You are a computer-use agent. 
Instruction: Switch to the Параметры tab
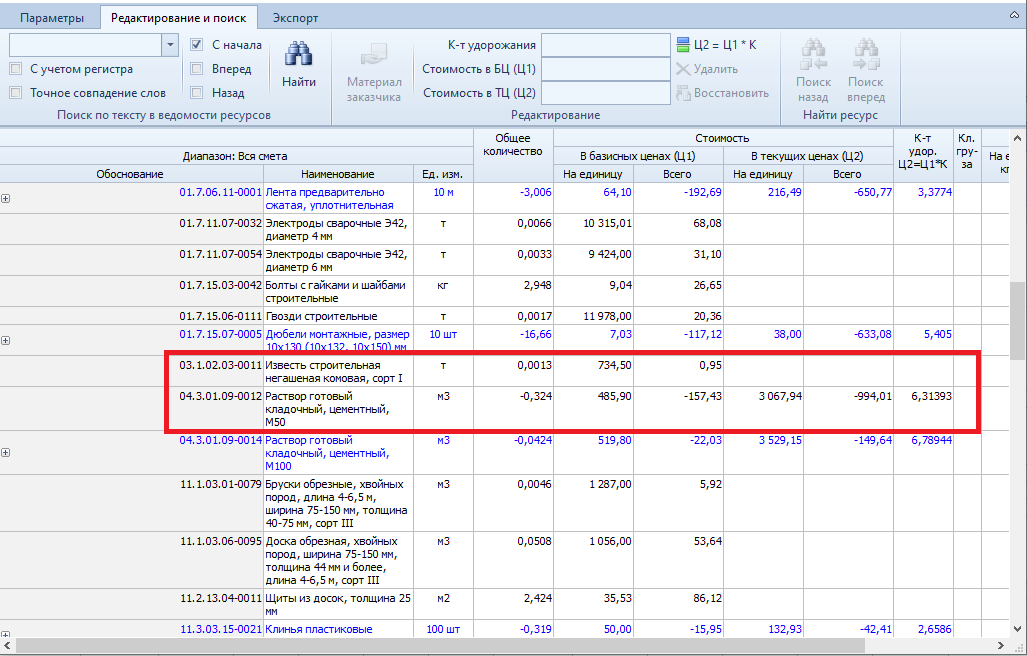pyautogui.click(x=51, y=18)
